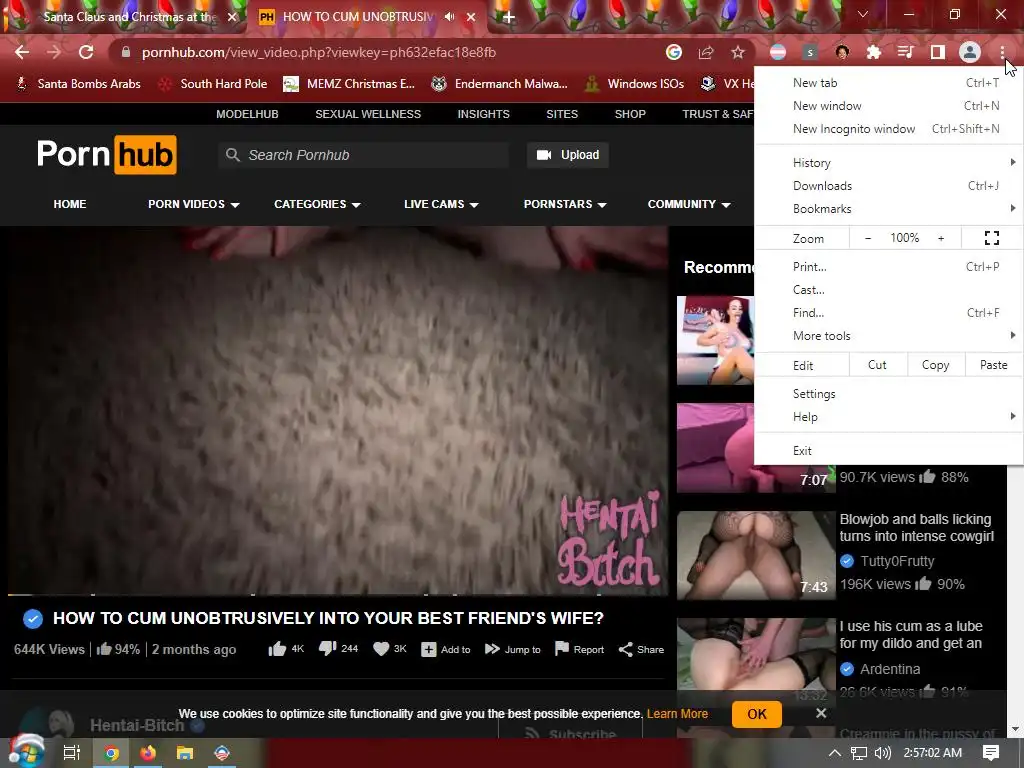
Task: Click the gray 's' extension icon
Action: [x=810, y=52]
